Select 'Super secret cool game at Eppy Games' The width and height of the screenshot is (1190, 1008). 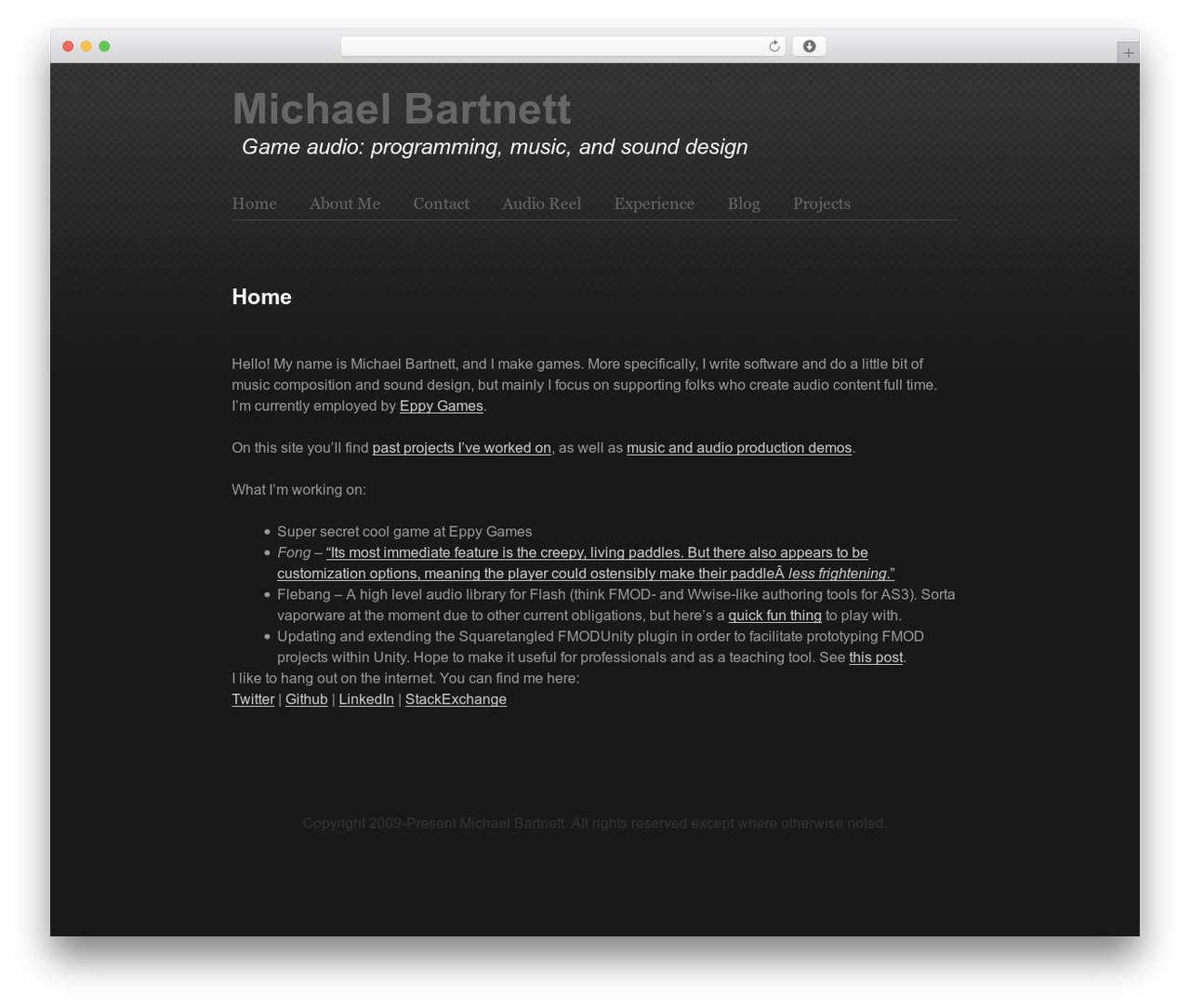coord(404,532)
